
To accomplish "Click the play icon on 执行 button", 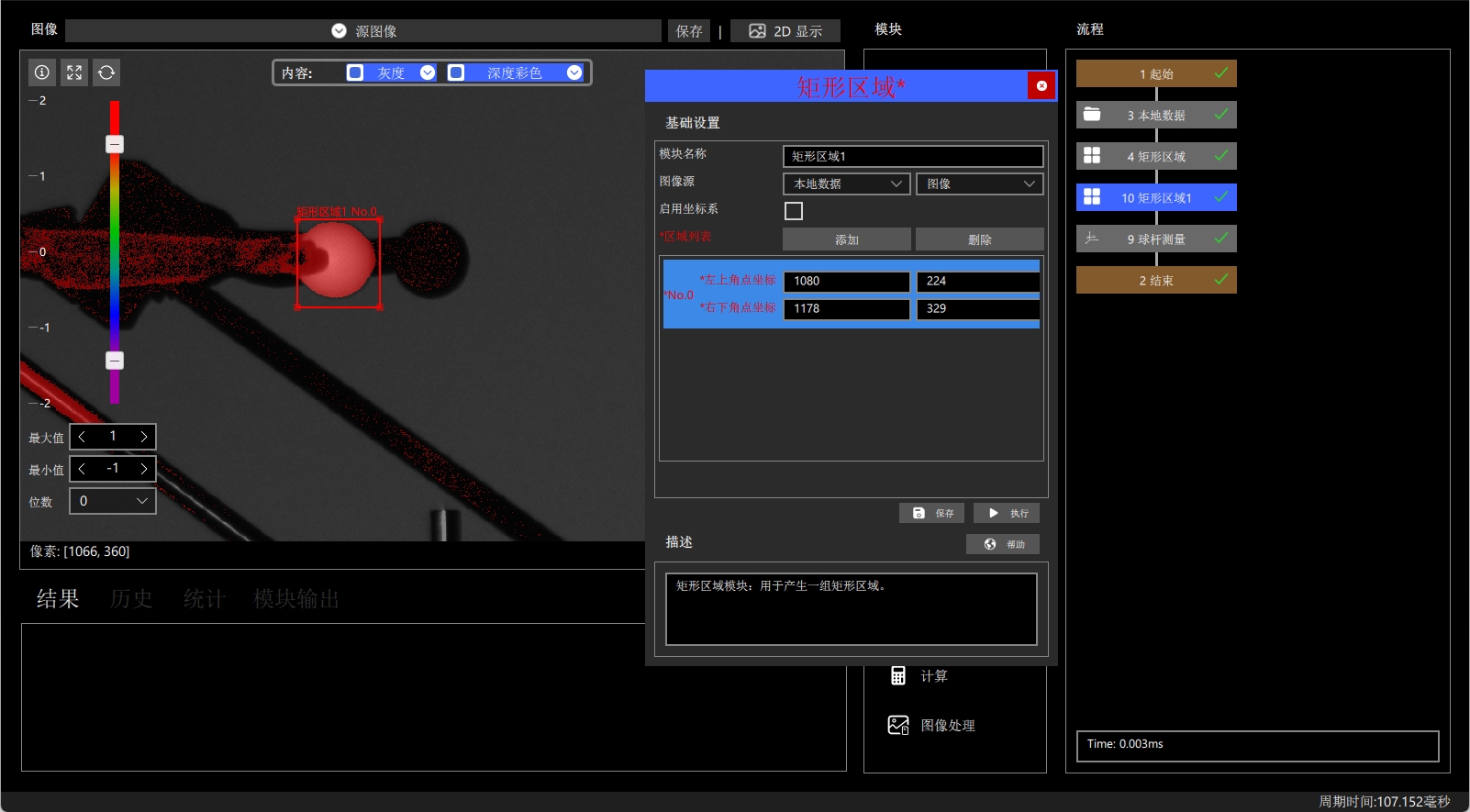I will (x=993, y=513).
